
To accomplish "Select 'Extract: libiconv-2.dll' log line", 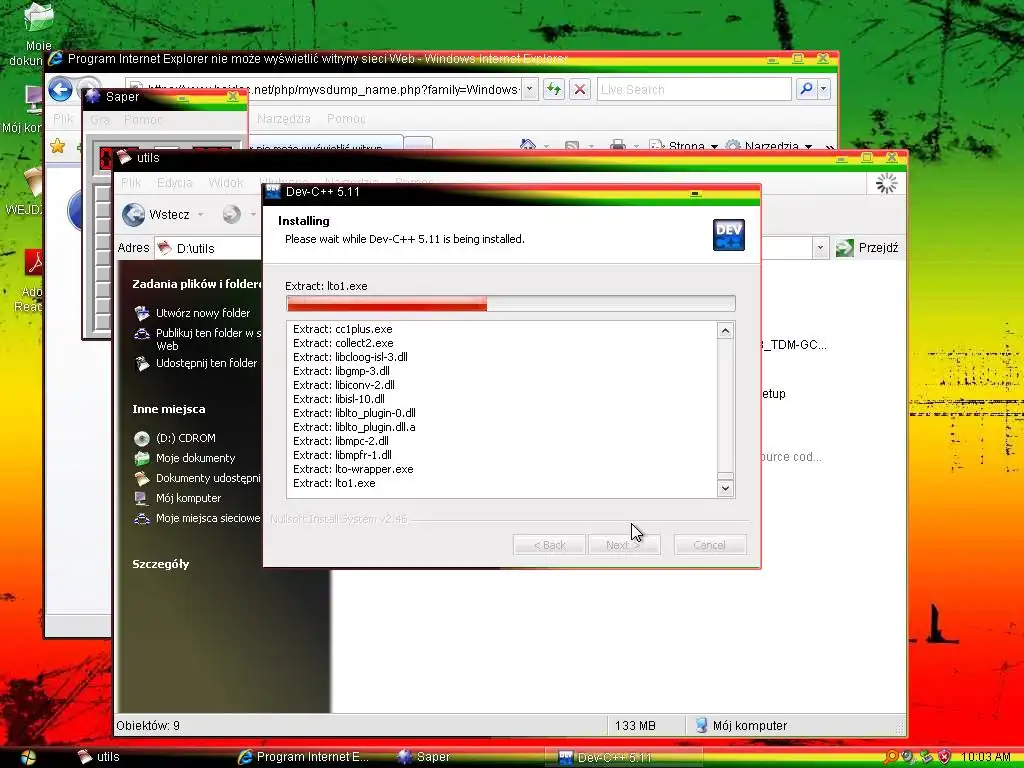I will [344, 385].
